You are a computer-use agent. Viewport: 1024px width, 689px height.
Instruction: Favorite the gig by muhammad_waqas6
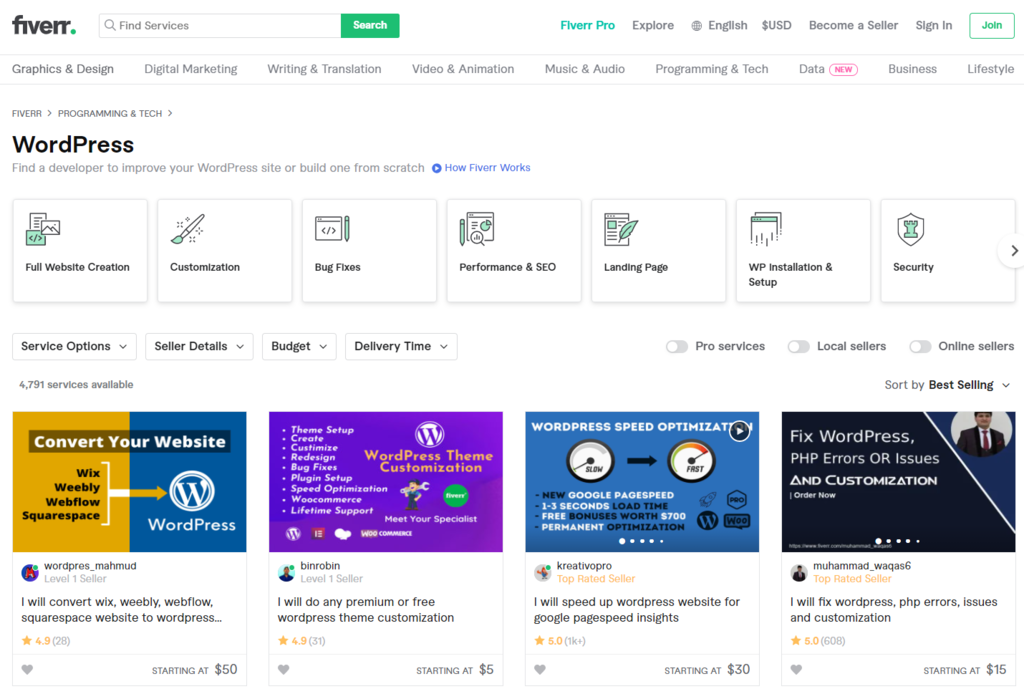coord(796,670)
